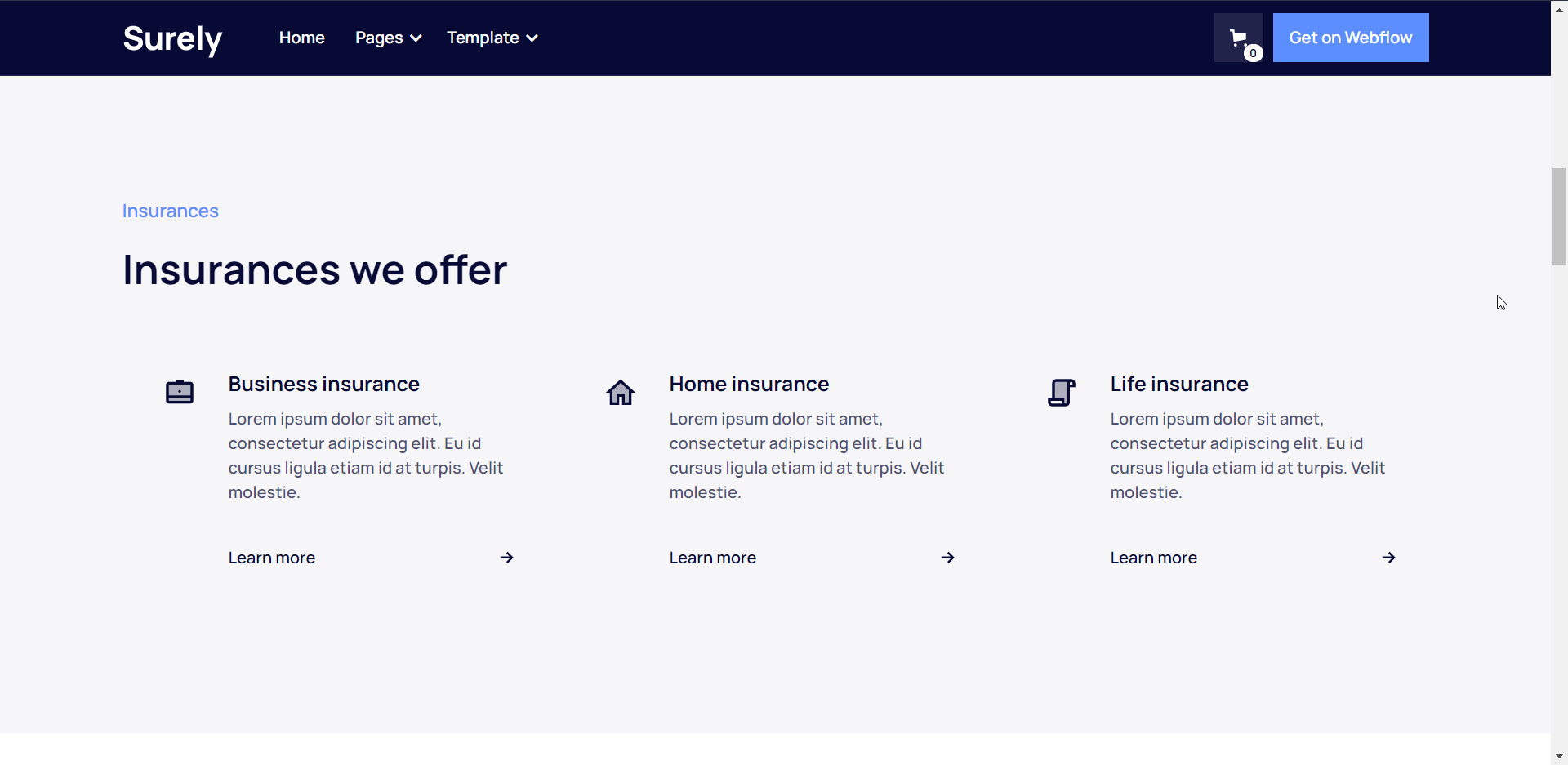Expand the Pages dropdown menu
The width and height of the screenshot is (1568, 765).
point(388,38)
